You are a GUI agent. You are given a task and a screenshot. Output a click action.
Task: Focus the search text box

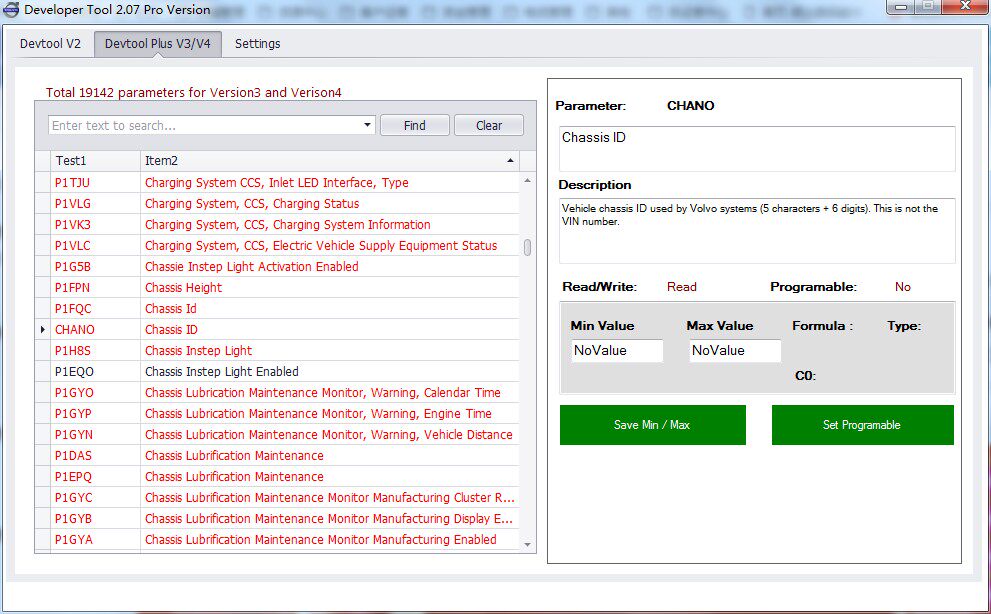click(204, 125)
